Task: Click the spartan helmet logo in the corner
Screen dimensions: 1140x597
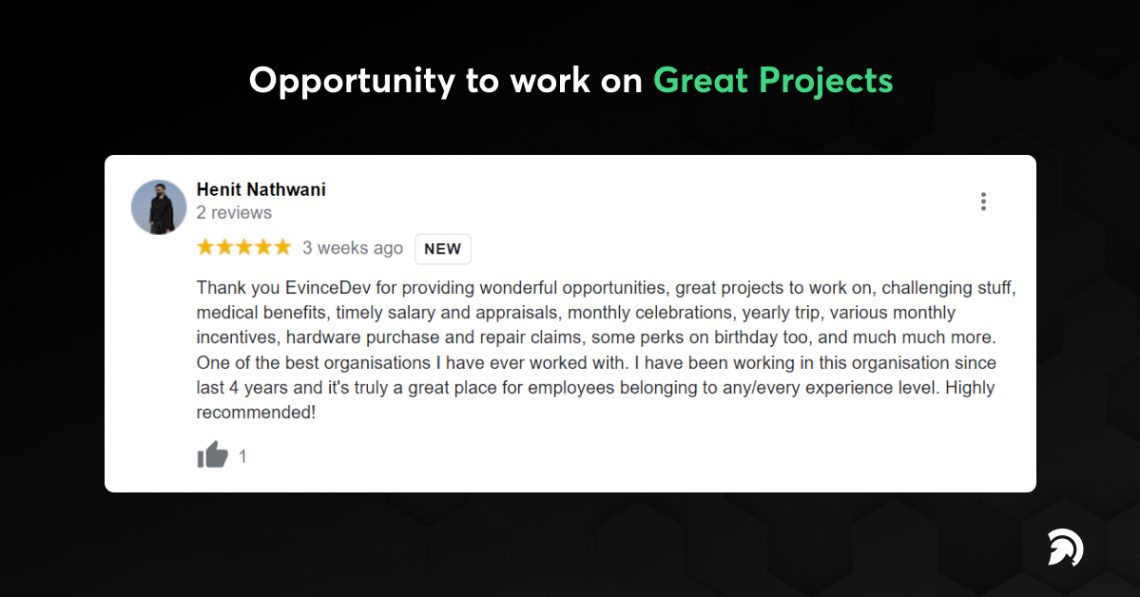Action: coord(1065,547)
